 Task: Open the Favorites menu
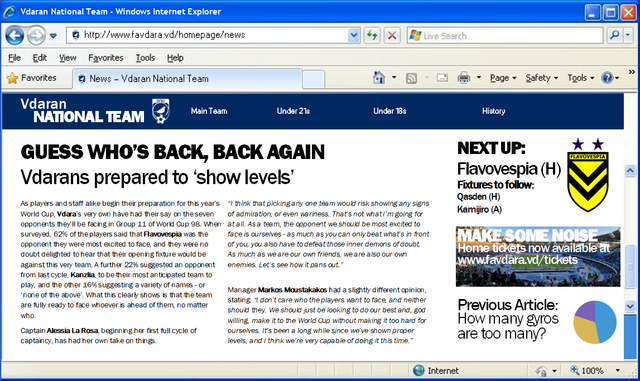pyautogui.click(x=106, y=58)
